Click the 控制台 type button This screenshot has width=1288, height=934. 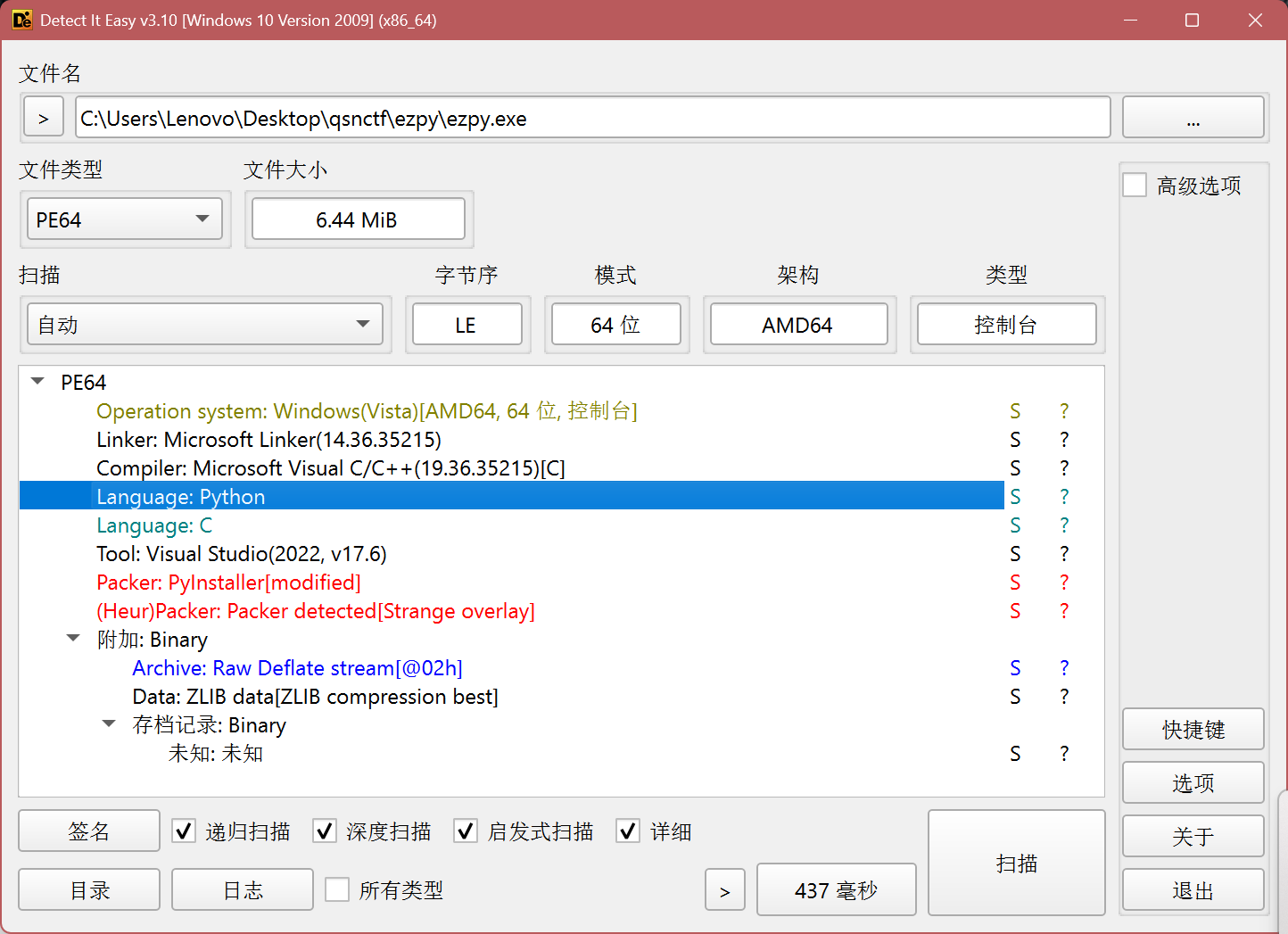1007,325
